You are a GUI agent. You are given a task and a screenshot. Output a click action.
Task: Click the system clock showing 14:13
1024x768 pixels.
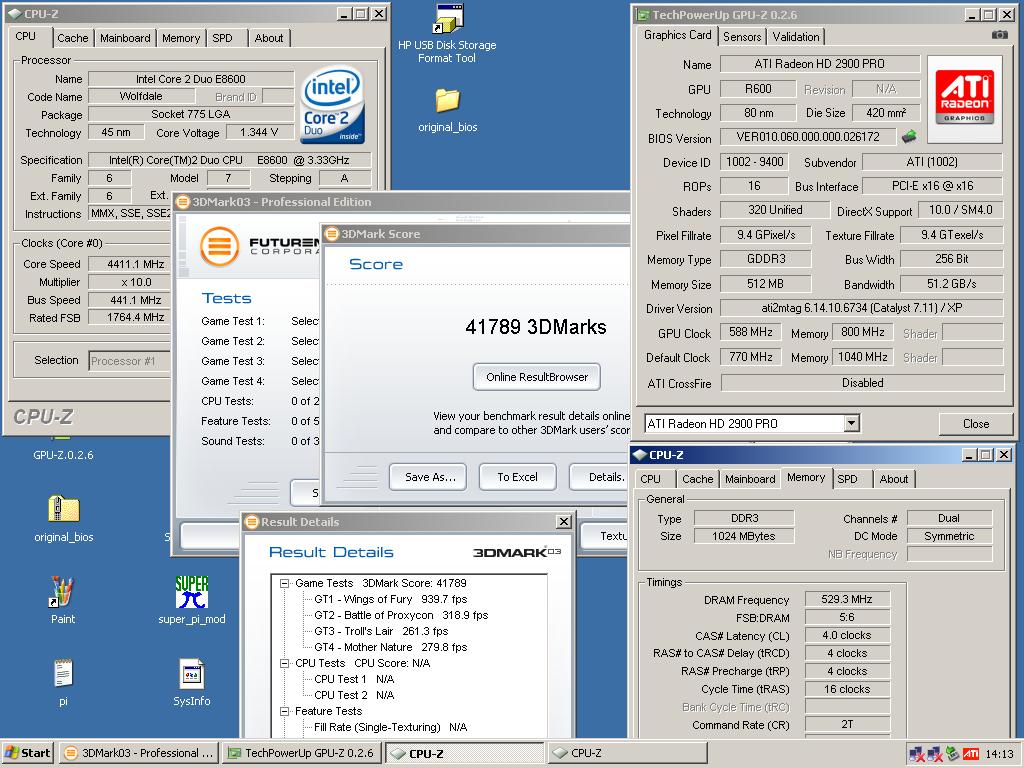pos(999,754)
